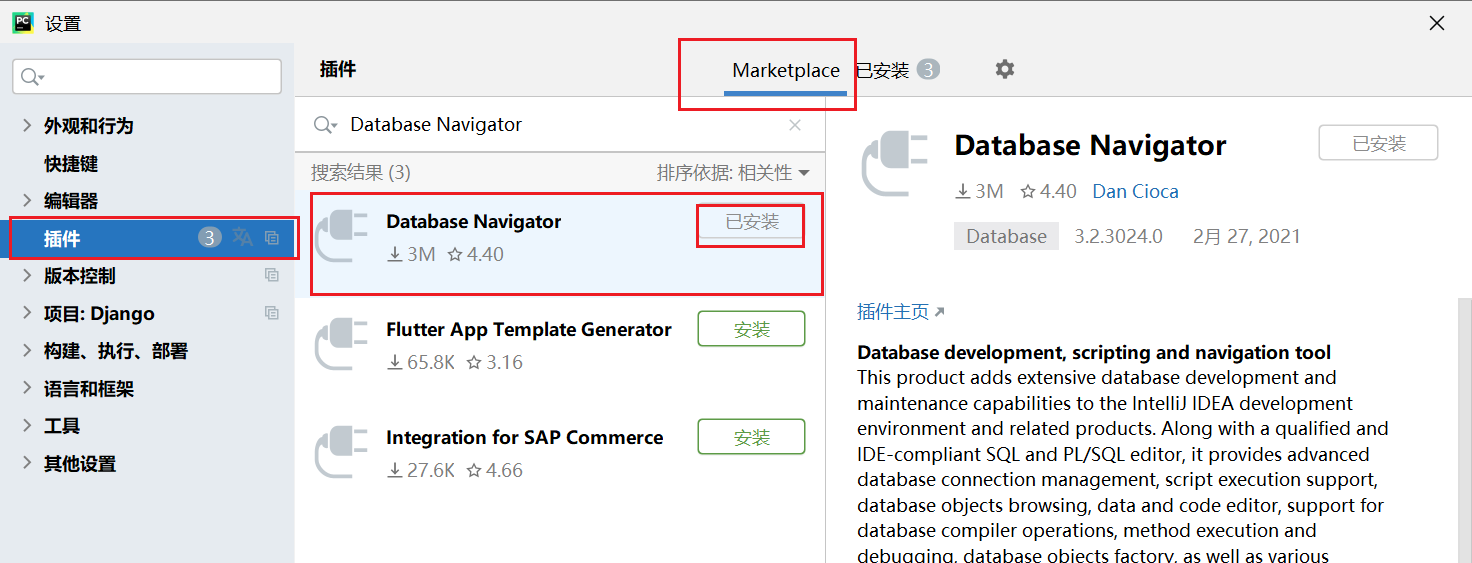The image size is (1472, 563).
Task: Click the Database tag label
Action: click(x=1006, y=237)
